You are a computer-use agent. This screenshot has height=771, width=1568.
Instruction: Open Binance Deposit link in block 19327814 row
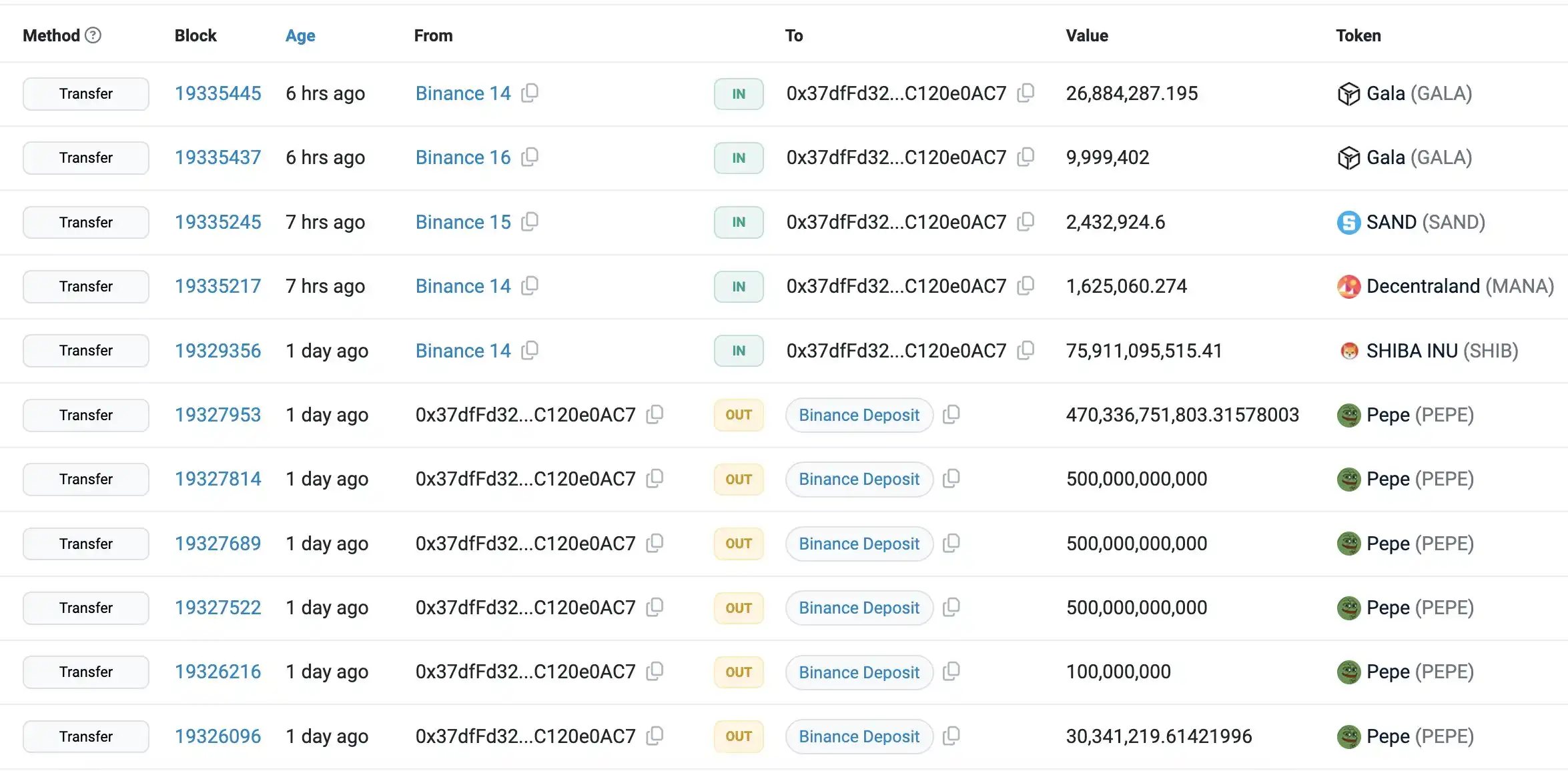click(859, 479)
